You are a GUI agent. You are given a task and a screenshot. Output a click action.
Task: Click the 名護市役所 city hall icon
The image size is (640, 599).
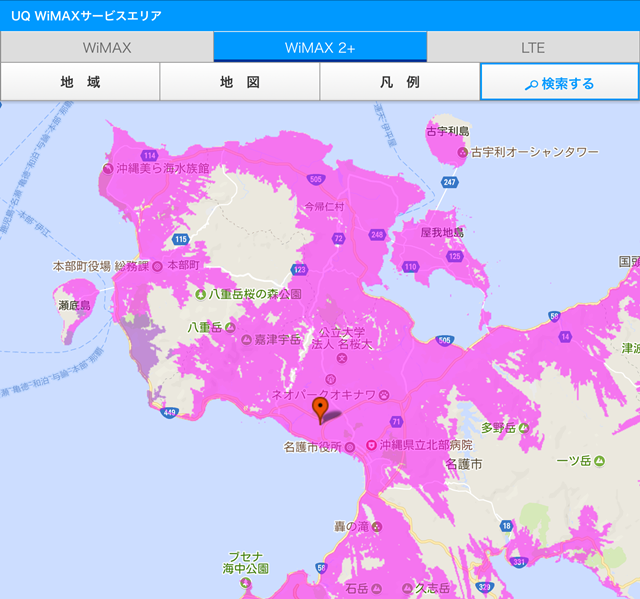pos(349,447)
